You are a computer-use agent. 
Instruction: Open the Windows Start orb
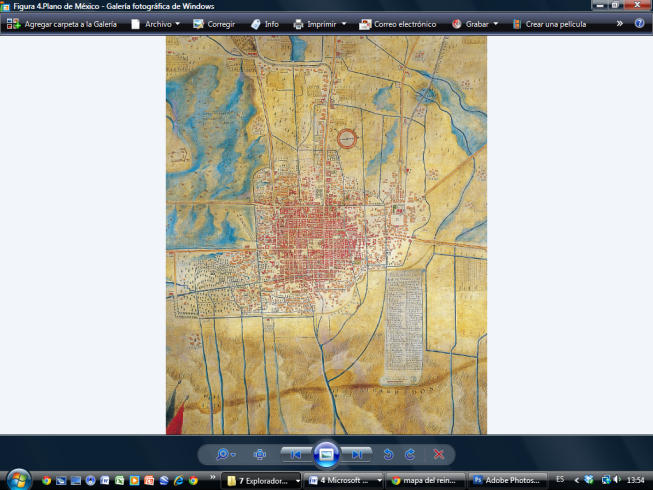click(19, 480)
